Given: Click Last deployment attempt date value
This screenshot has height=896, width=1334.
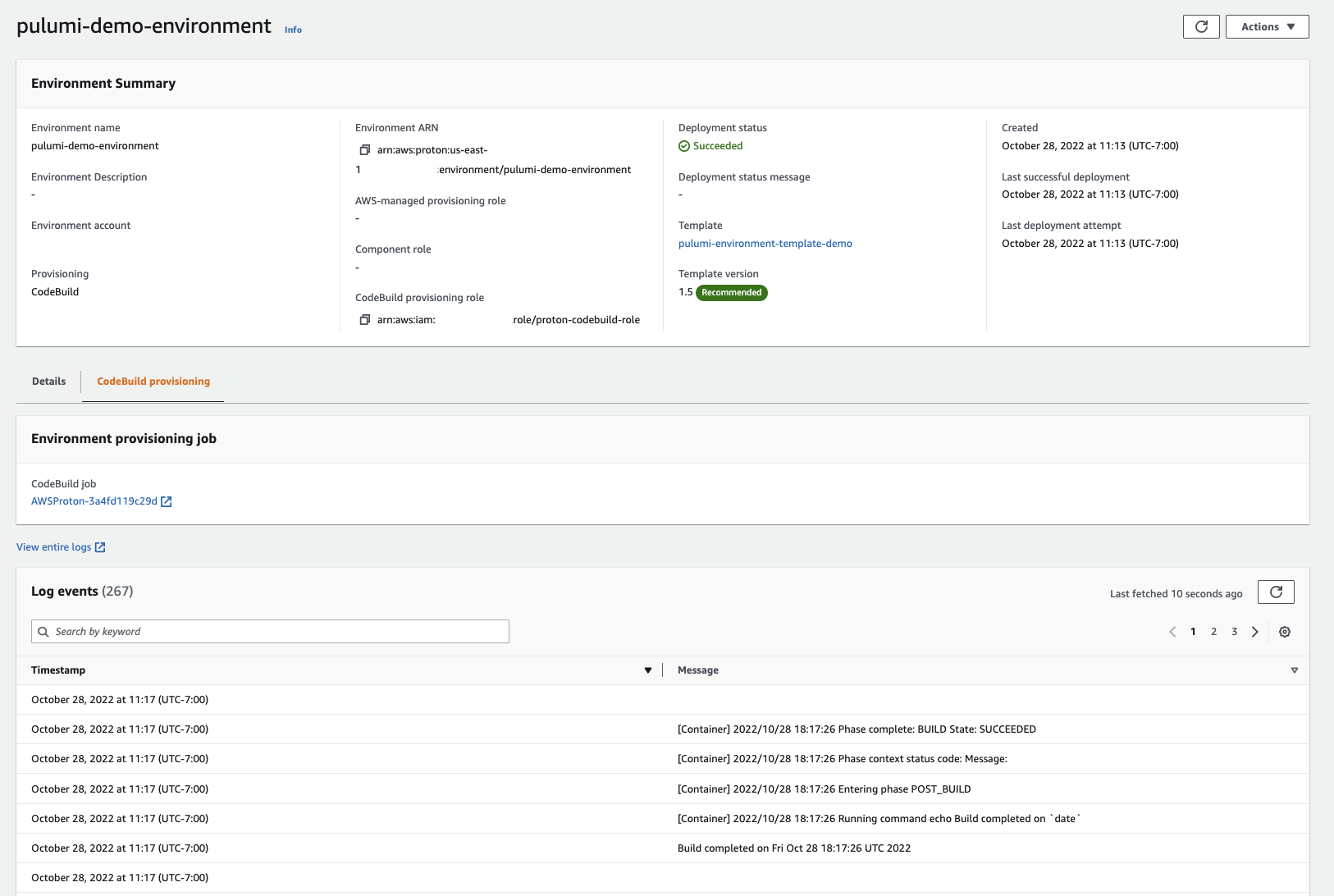Looking at the screenshot, I should click(x=1090, y=244).
